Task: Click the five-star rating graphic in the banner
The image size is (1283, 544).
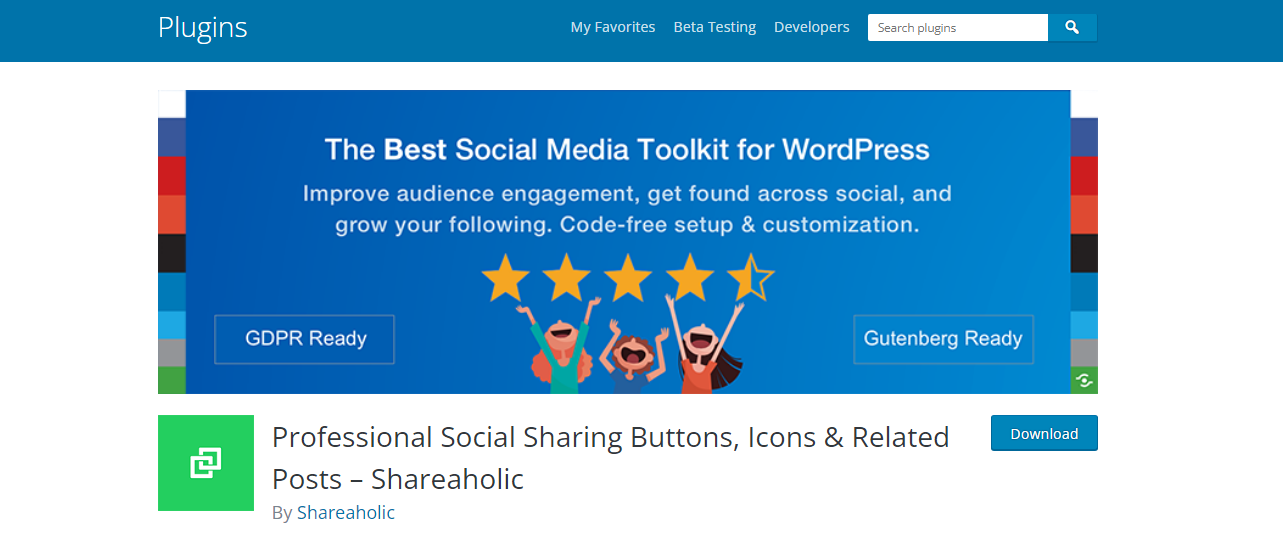Action: pos(628,277)
